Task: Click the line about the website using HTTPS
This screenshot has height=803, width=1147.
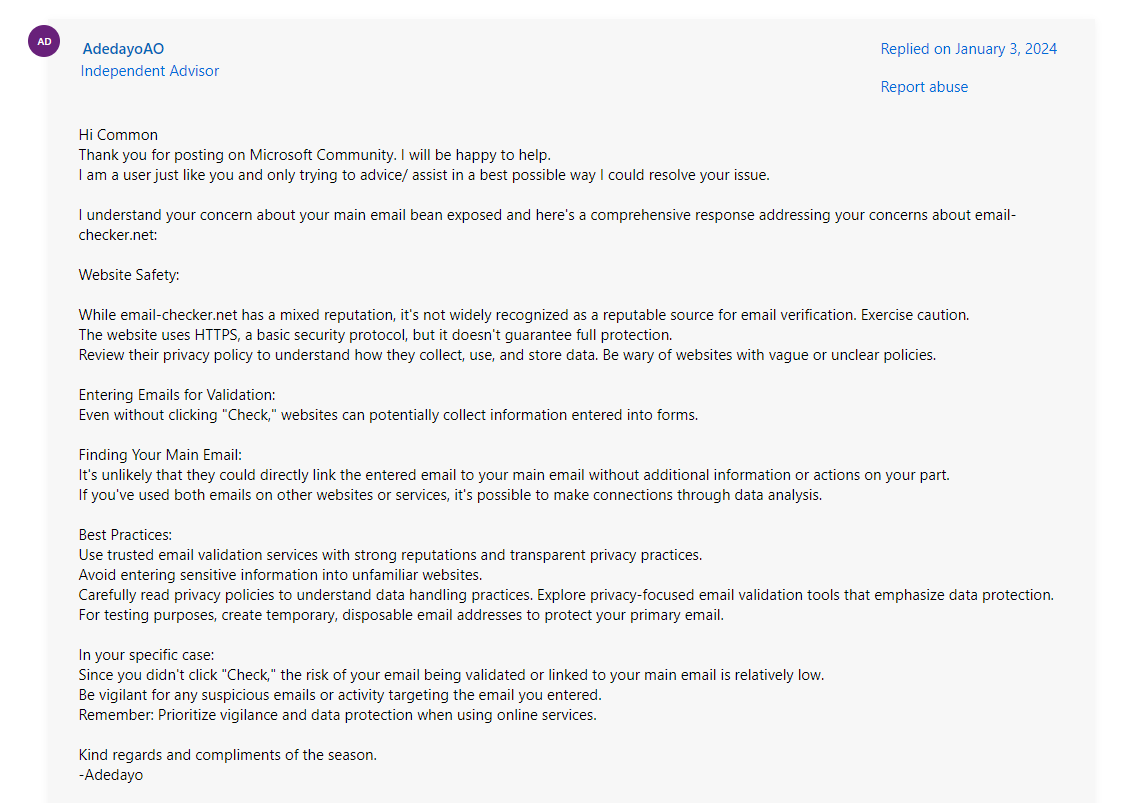Action: [x=375, y=335]
